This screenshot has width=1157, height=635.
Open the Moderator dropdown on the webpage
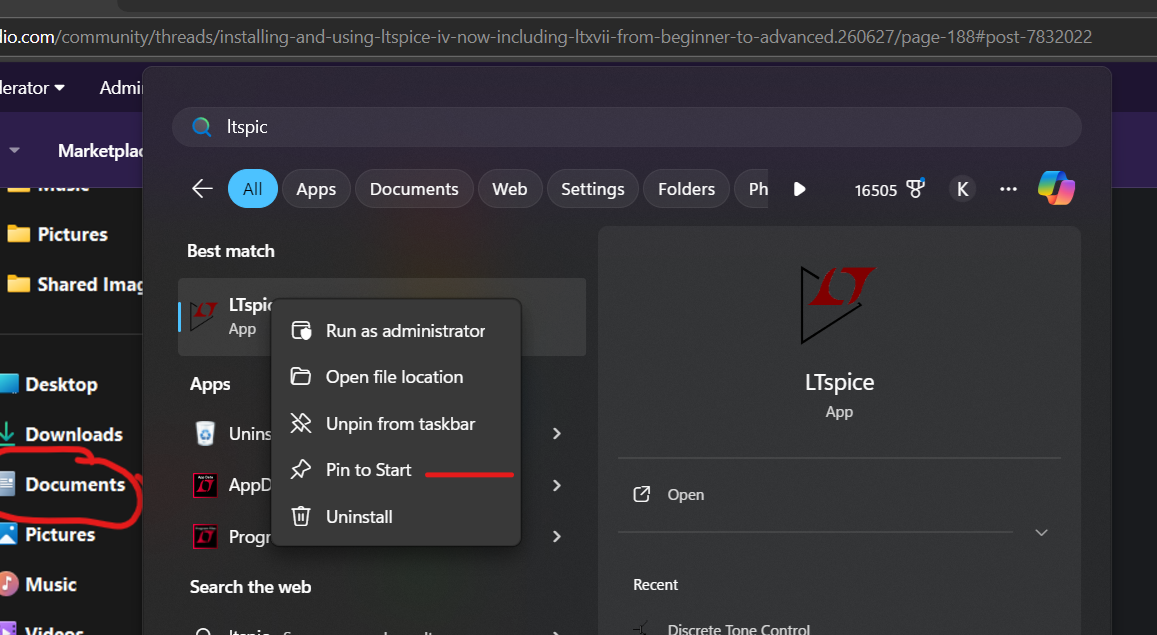click(32, 88)
